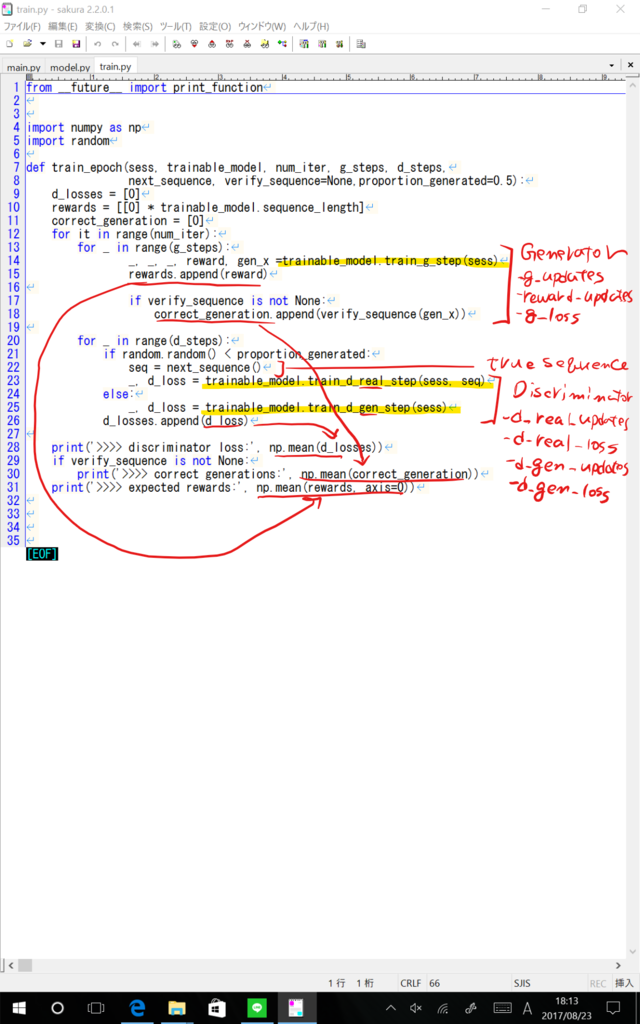Screen dimensions: 640x1024
Task: Open Task View in taskbar
Action: pyautogui.click(x=96, y=1008)
